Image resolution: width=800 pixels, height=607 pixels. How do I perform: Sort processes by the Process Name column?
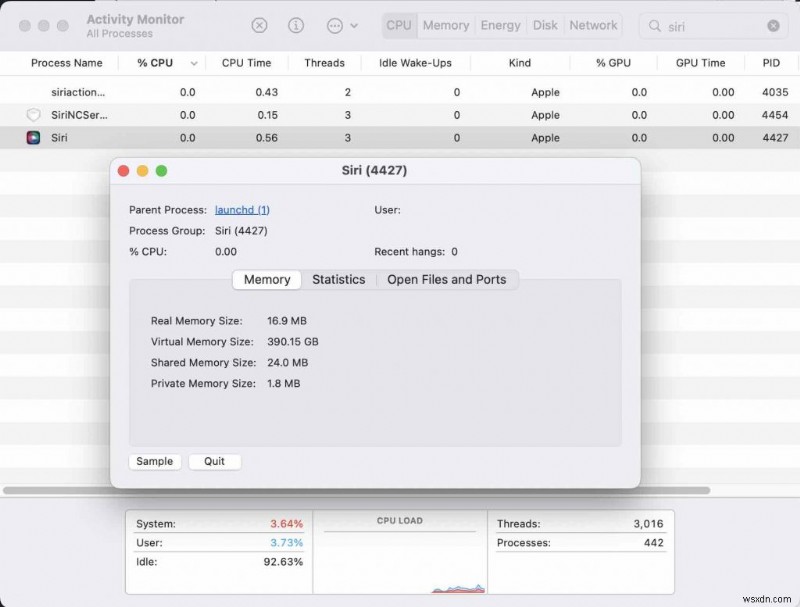coord(65,63)
